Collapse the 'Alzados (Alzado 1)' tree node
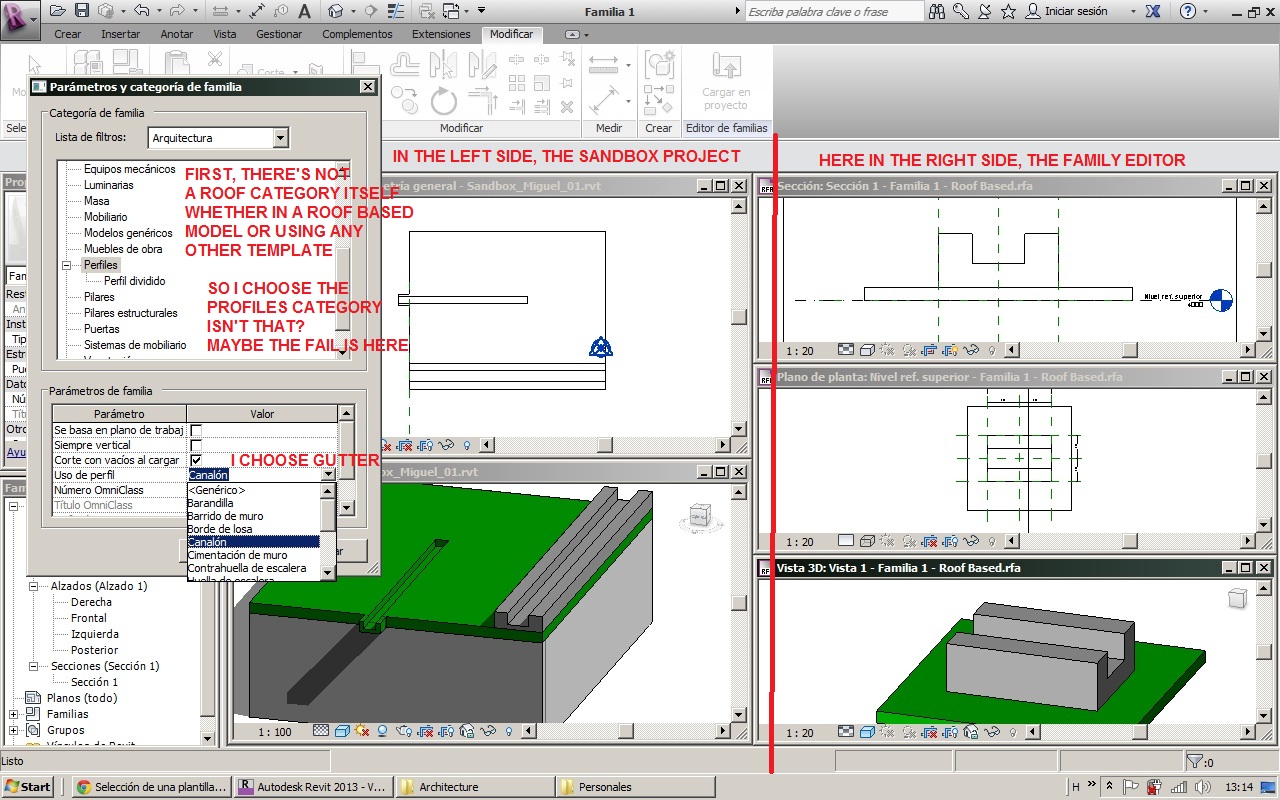The width and height of the screenshot is (1280, 800). (33, 586)
